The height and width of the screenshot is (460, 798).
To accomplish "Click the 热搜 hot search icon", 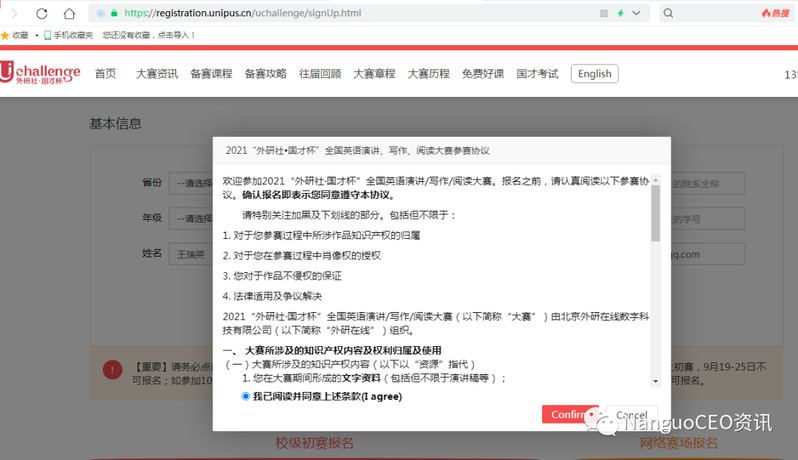I will point(775,13).
